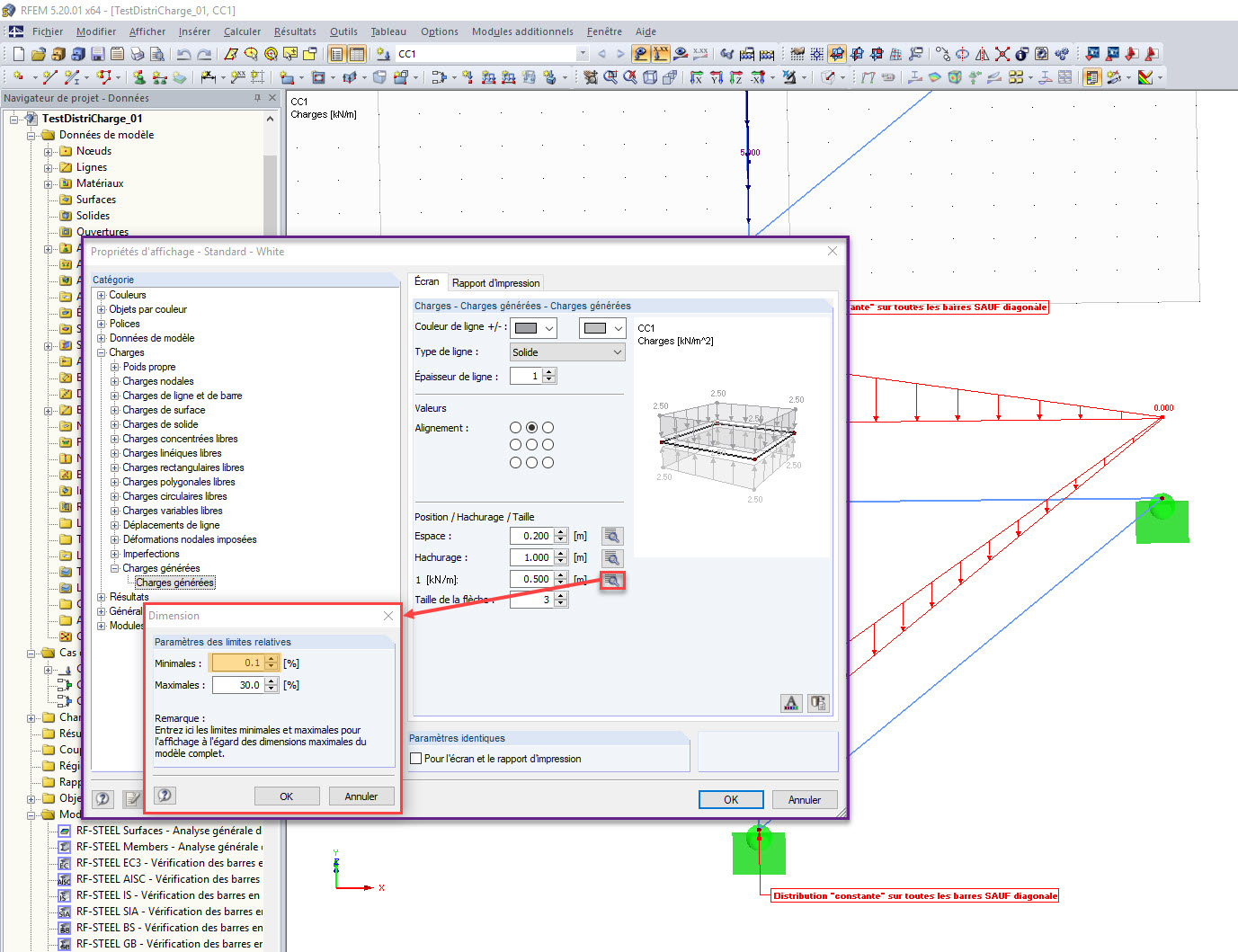Select the bottom-right Alignement radio button
The height and width of the screenshot is (952, 1238).
[x=548, y=462]
